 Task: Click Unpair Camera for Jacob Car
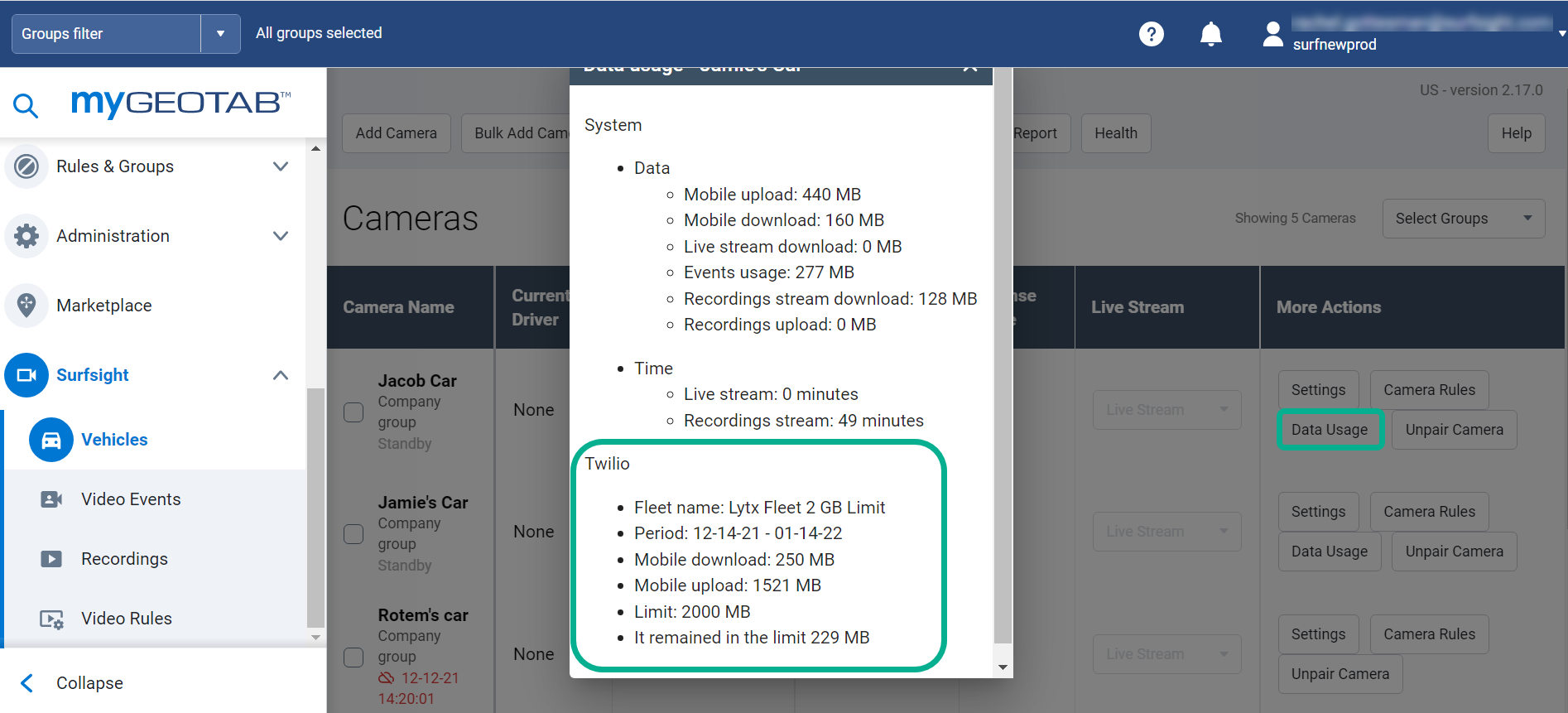pos(1455,430)
